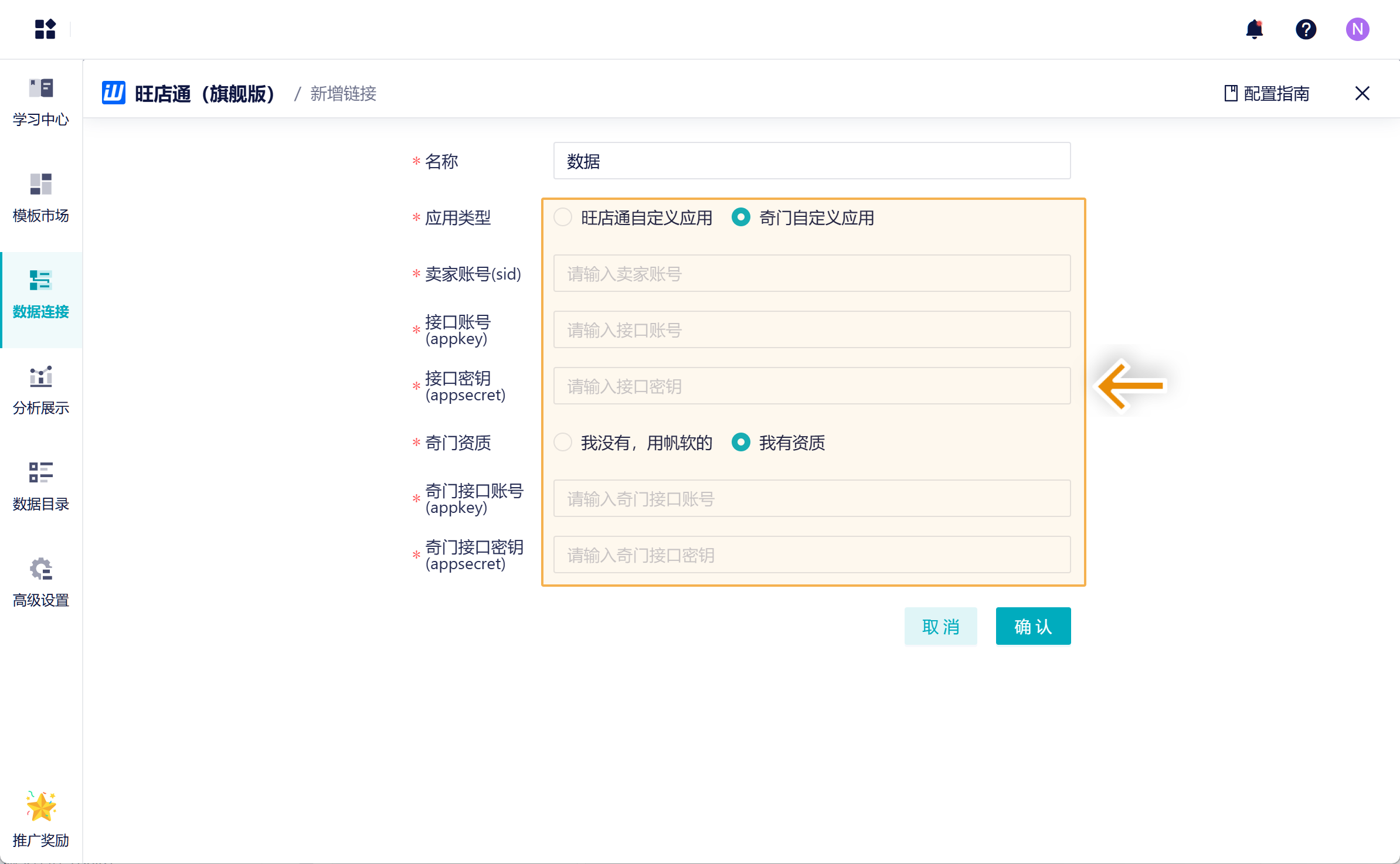Focus the 接口账号 appkey input
The width and height of the screenshot is (1400, 864).
click(812, 329)
